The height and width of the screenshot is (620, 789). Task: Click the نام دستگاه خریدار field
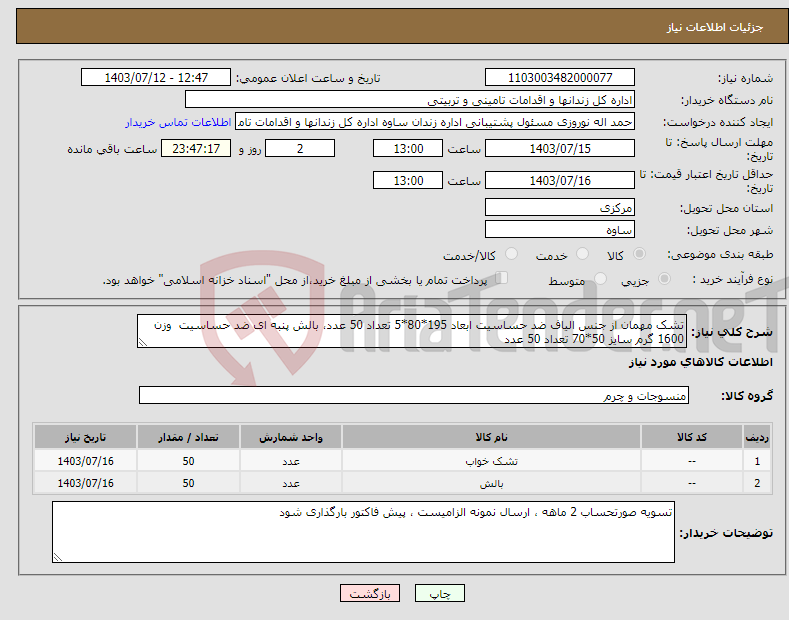point(410,100)
